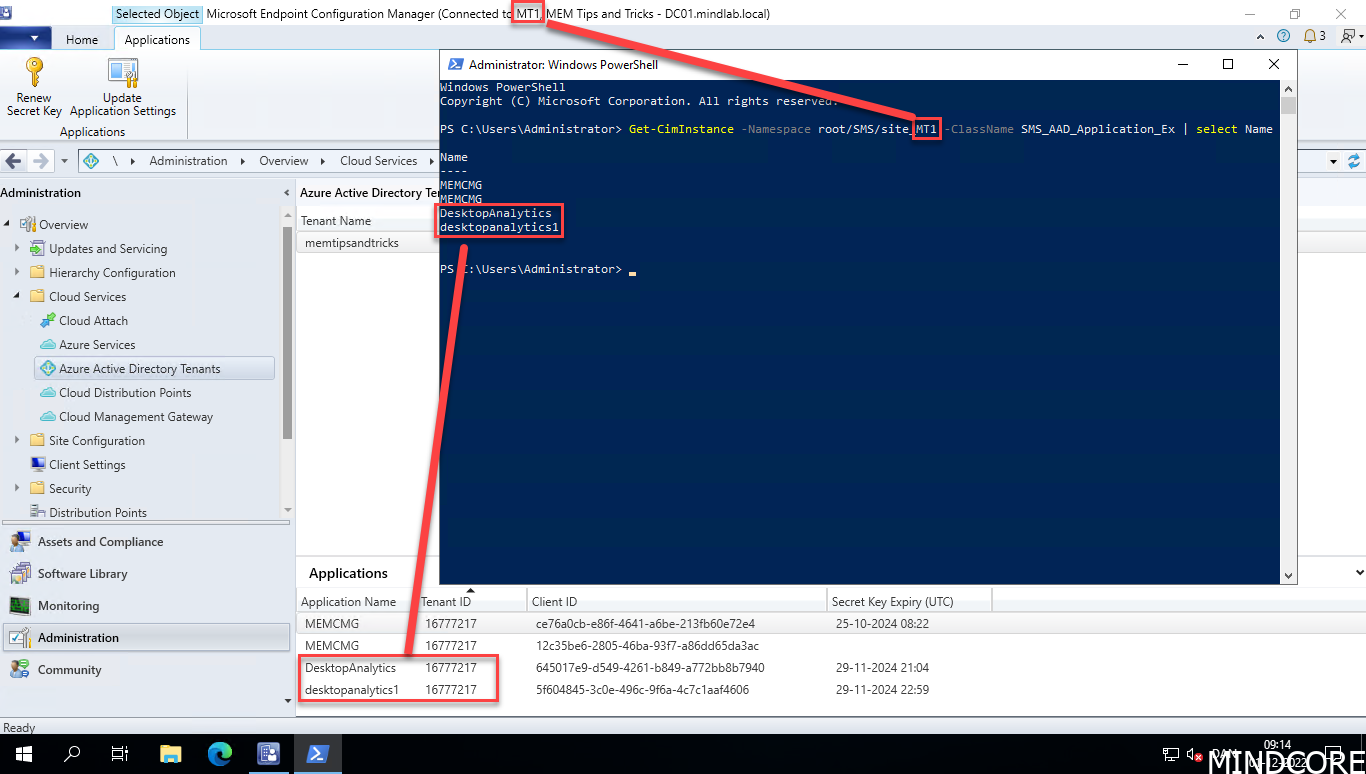
Task: Click the forward navigation arrow
Action: pyautogui.click(x=40, y=161)
